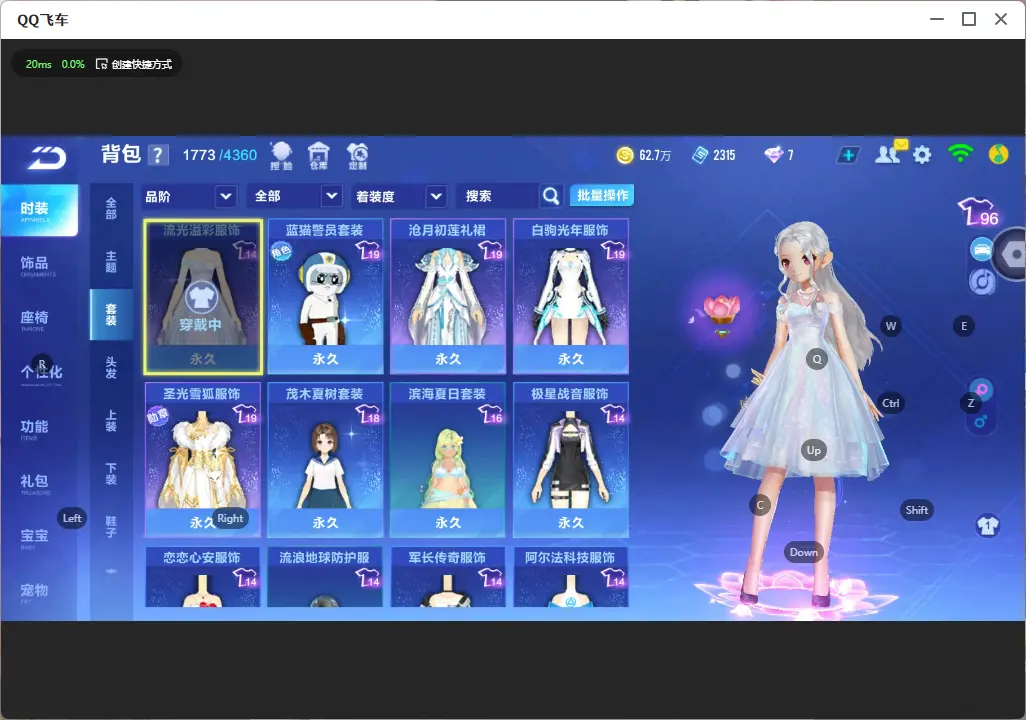Select the 极星战音服饰 outfit card
1026x720 pixels.
tap(571, 460)
